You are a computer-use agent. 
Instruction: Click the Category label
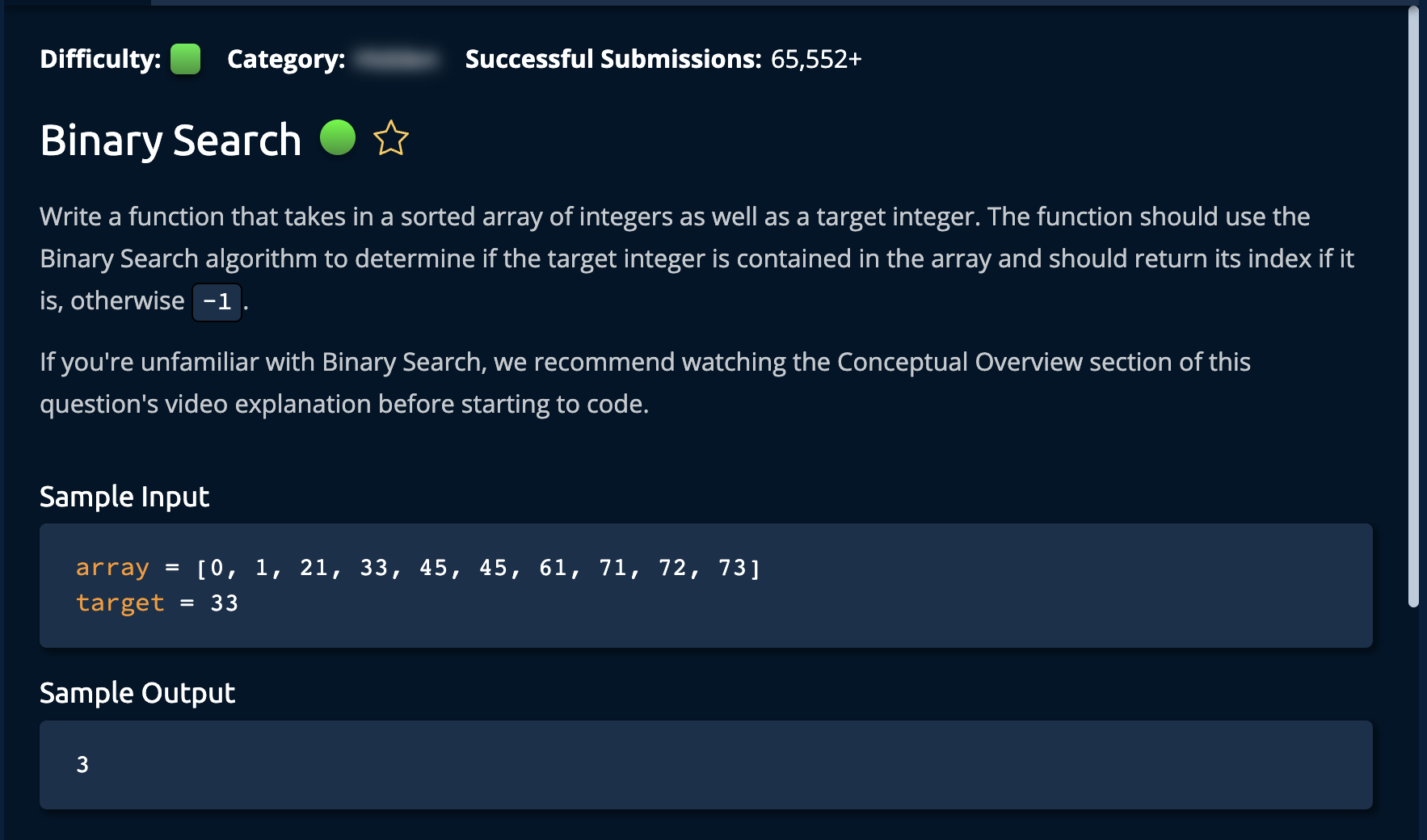[286, 59]
